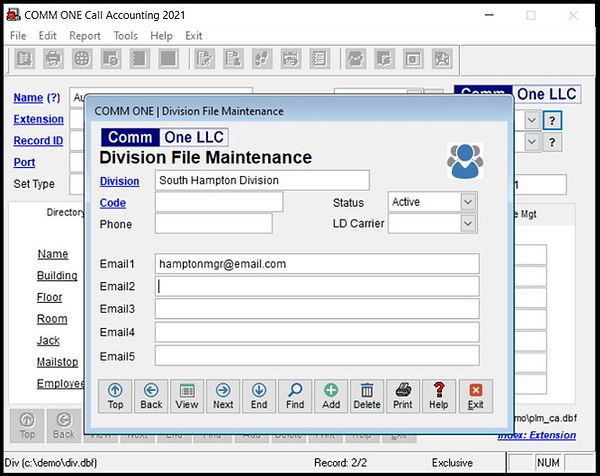
Task: Jump to the End record in the Division dialog
Action: (x=259, y=396)
